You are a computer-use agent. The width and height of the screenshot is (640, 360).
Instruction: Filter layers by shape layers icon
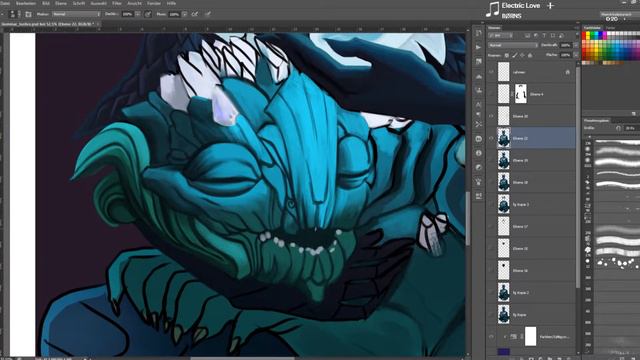(553, 36)
